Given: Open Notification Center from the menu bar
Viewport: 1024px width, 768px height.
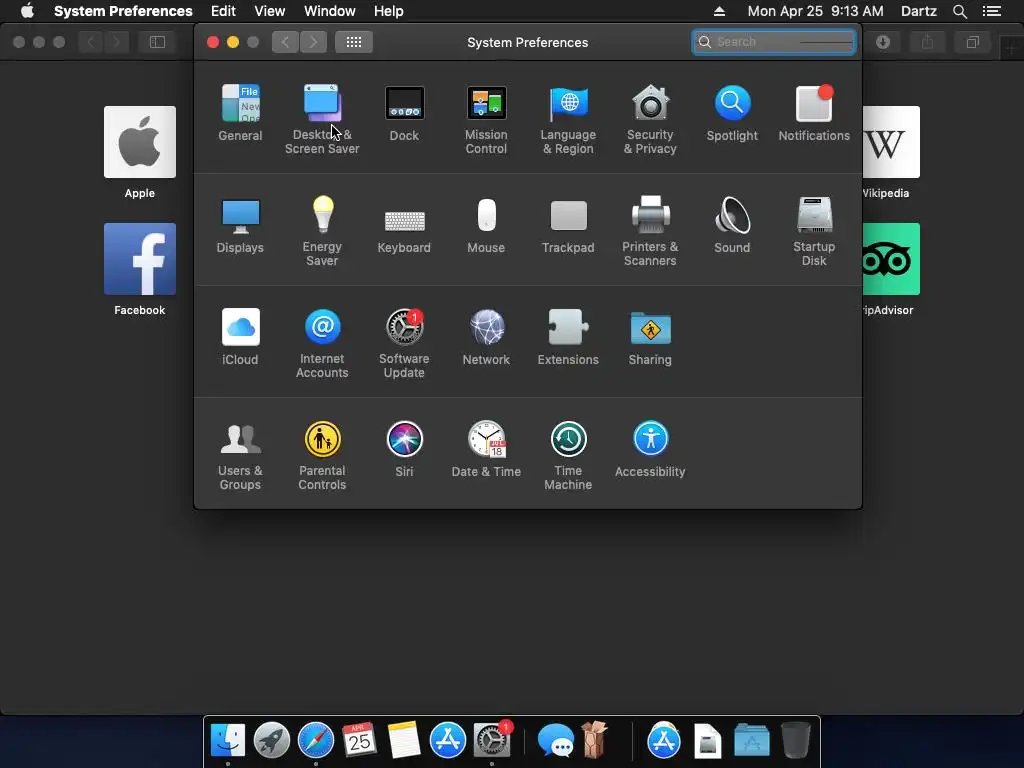Looking at the screenshot, I should tap(991, 11).
